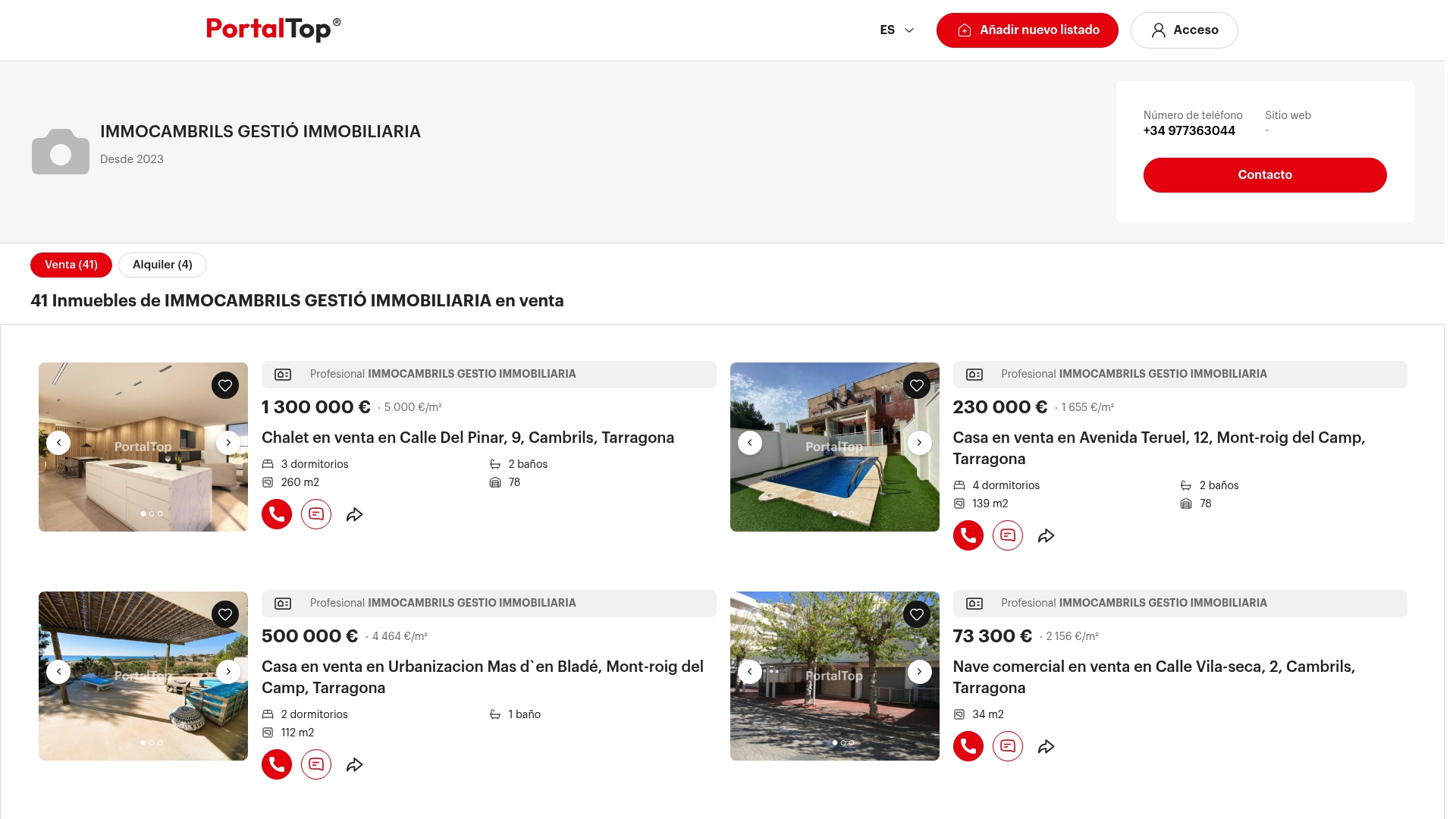This screenshot has width=1456, height=819.
Task: Share the Mas d'en Bladé house listing
Action: 355,765
